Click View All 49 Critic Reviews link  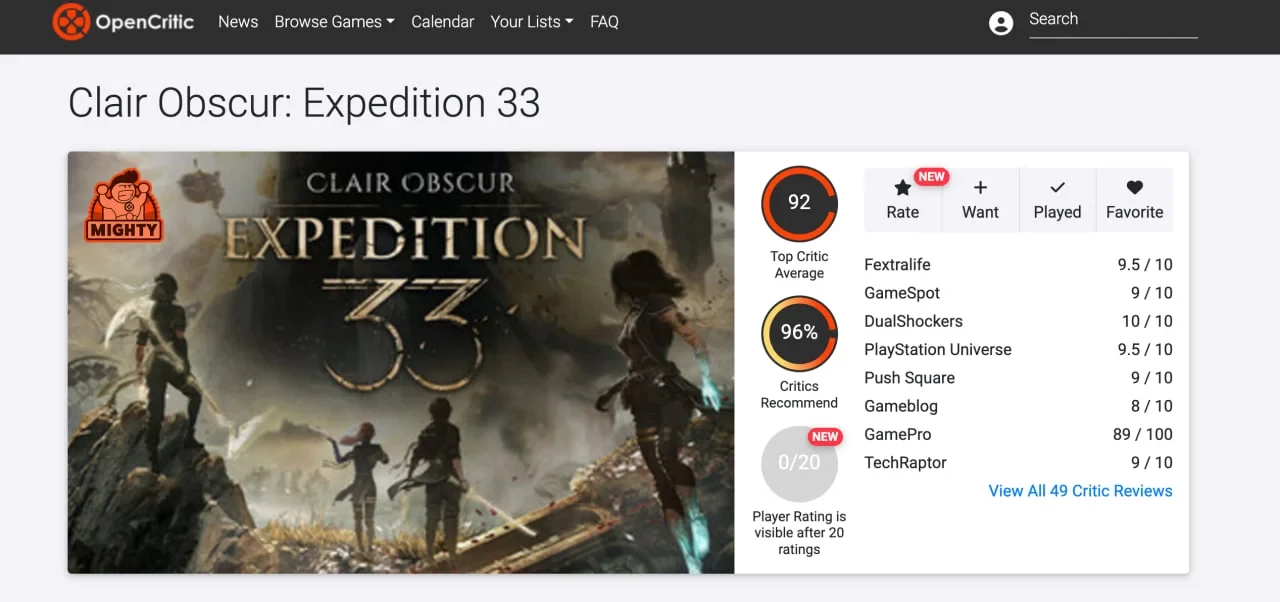(1080, 491)
